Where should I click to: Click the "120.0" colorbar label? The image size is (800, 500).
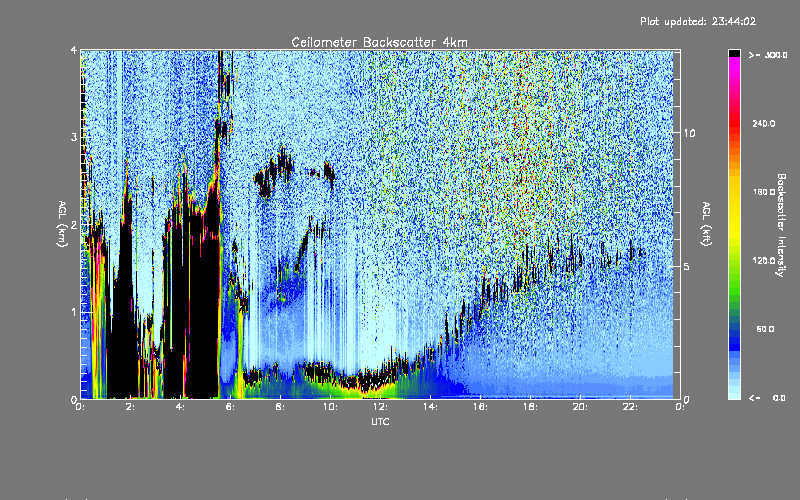point(764,260)
